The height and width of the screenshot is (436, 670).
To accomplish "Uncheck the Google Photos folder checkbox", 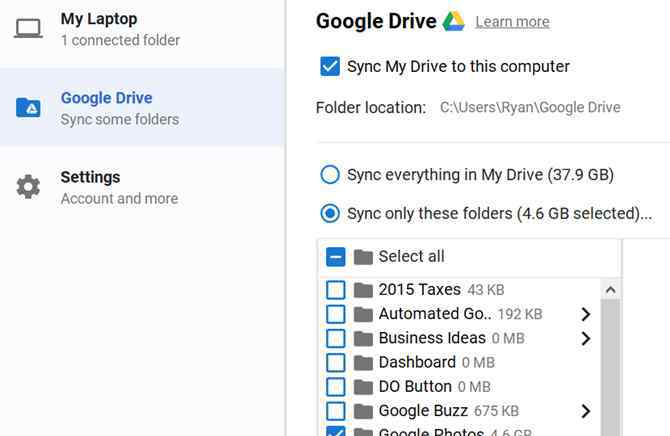I will [335, 431].
